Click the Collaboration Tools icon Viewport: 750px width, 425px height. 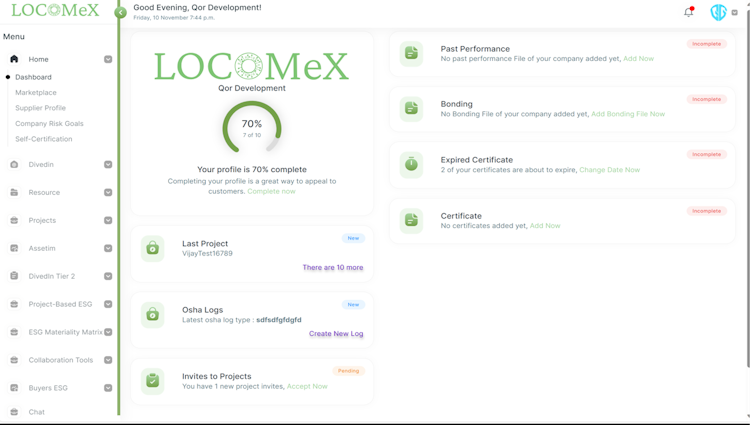tap(14, 360)
